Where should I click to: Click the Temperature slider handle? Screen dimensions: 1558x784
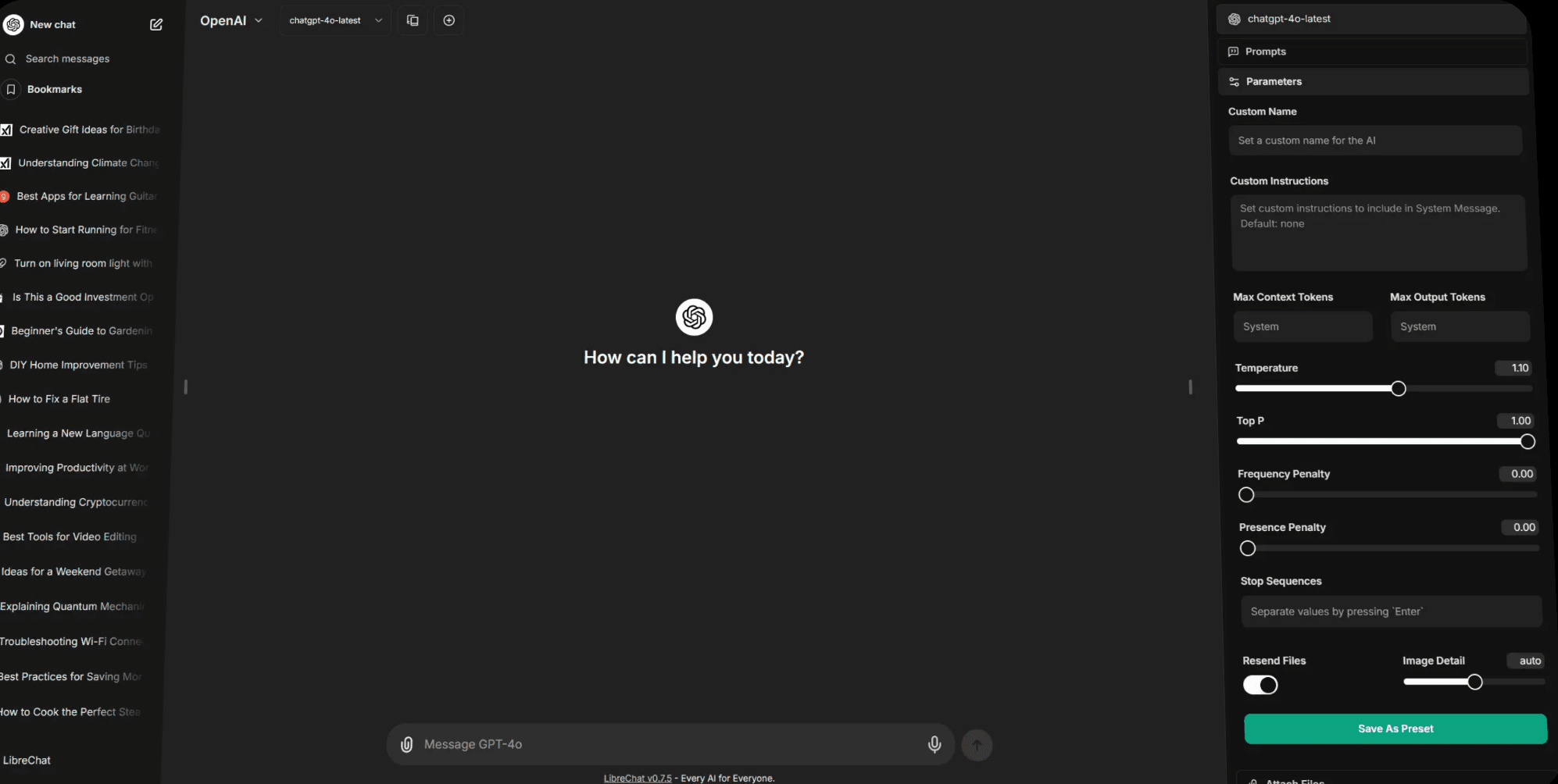click(1399, 389)
